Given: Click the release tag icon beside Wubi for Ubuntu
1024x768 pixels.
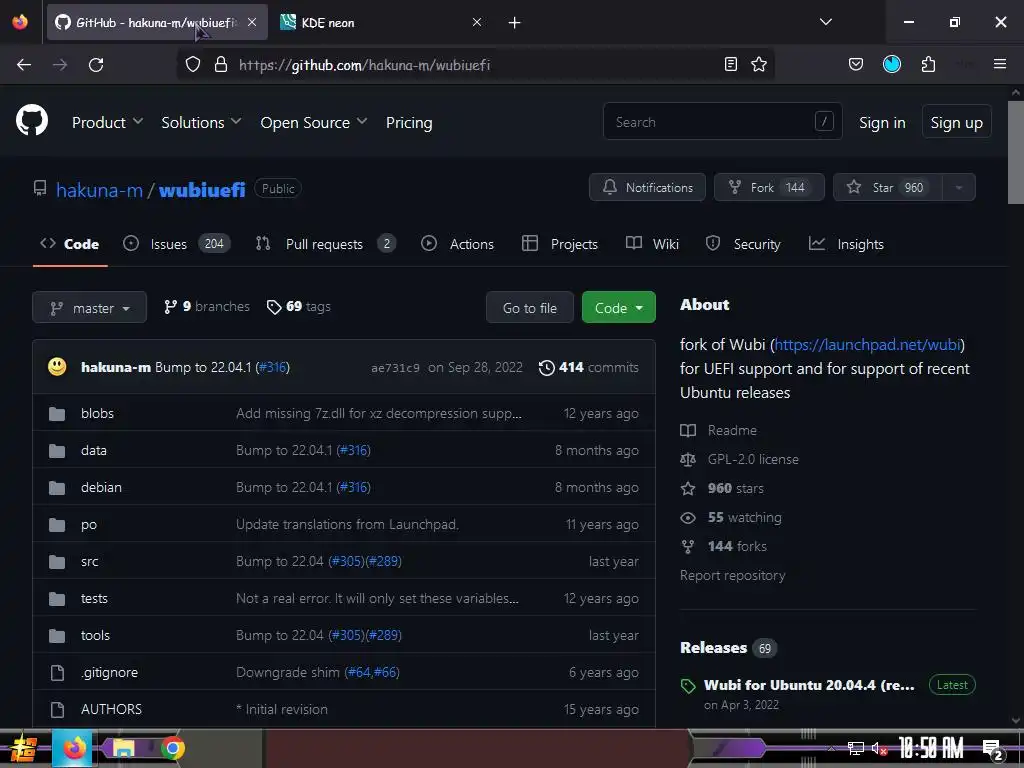Looking at the screenshot, I should coord(688,686).
